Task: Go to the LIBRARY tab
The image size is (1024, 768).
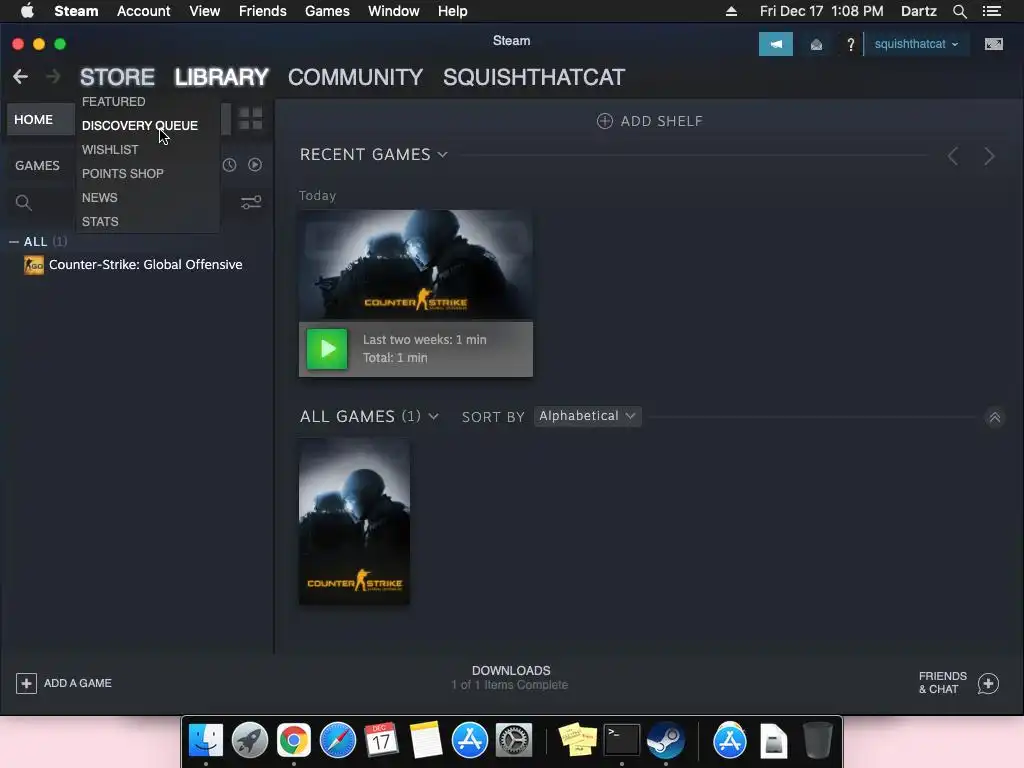Action: (x=221, y=77)
